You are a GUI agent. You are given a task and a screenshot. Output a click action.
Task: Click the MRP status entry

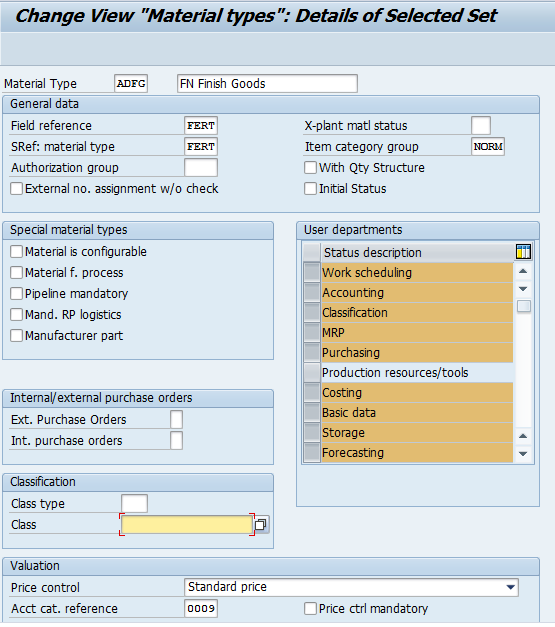pos(417,333)
